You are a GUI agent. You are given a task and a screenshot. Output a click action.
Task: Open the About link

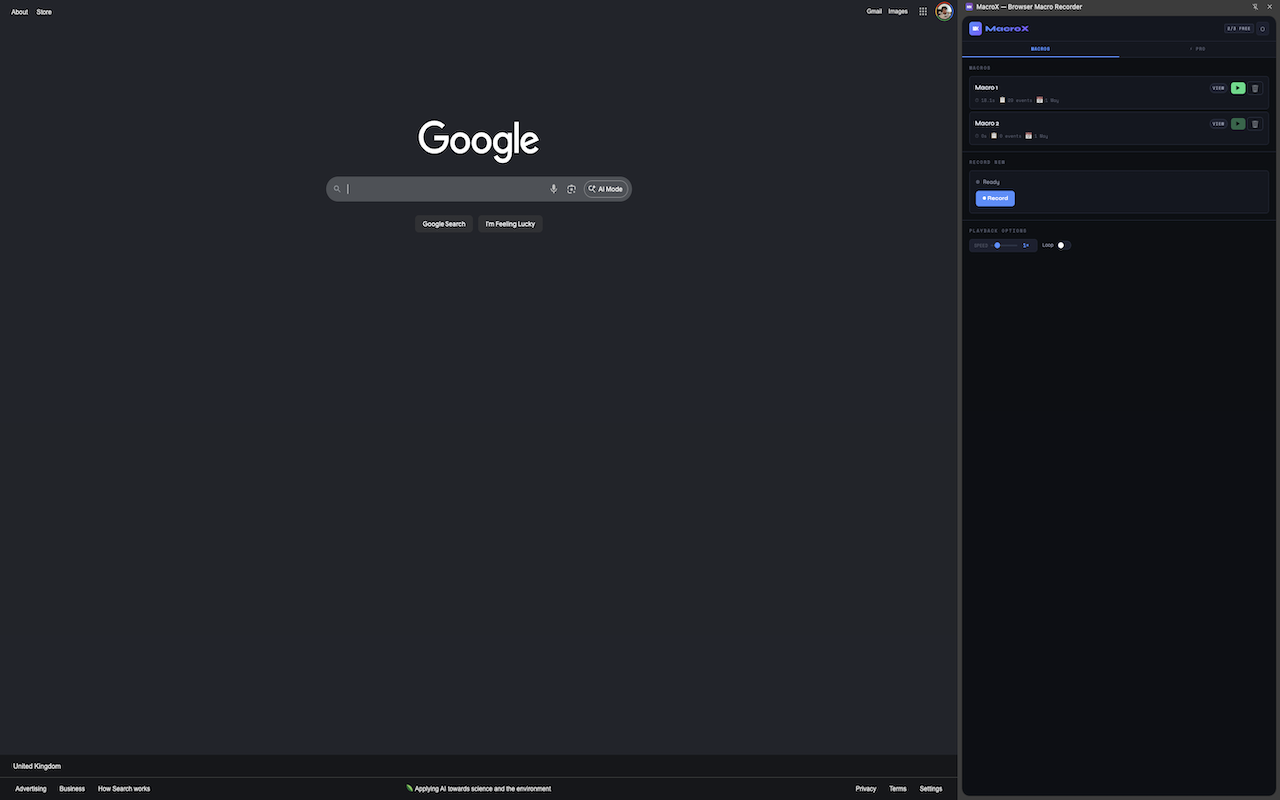(20, 12)
